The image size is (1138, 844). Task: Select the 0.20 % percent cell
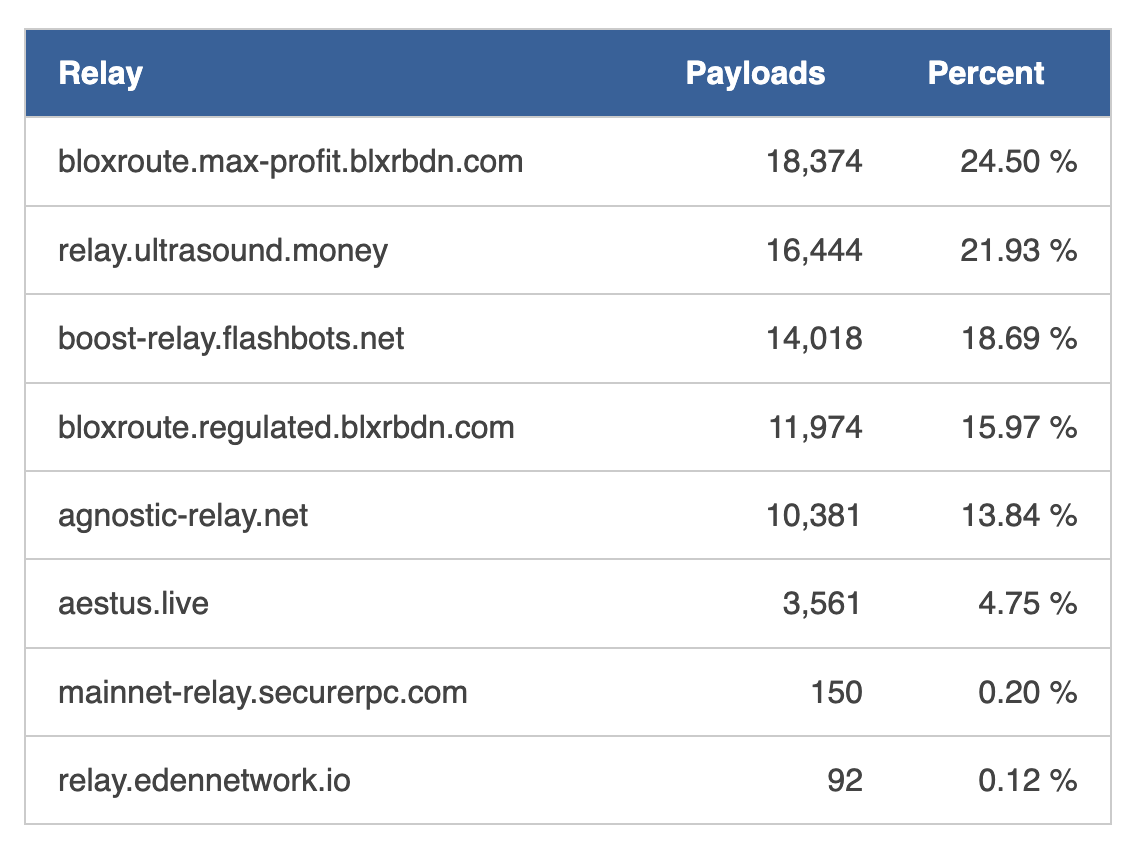click(1027, 692)
